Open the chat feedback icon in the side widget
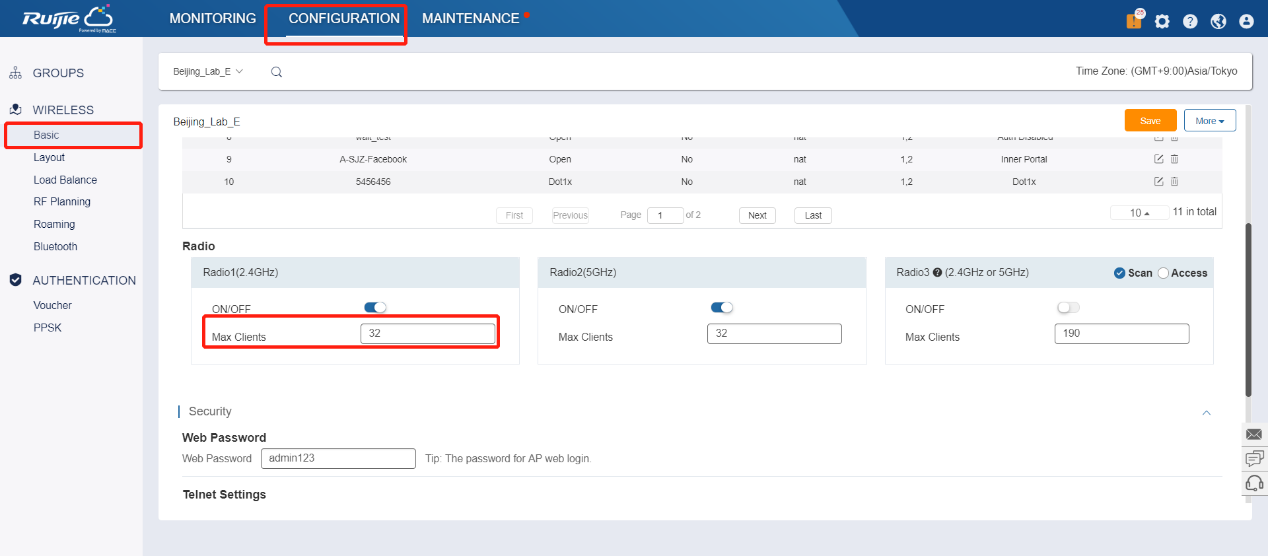The width and height of the screenshot is (1268, 556). coord(1254,458)
